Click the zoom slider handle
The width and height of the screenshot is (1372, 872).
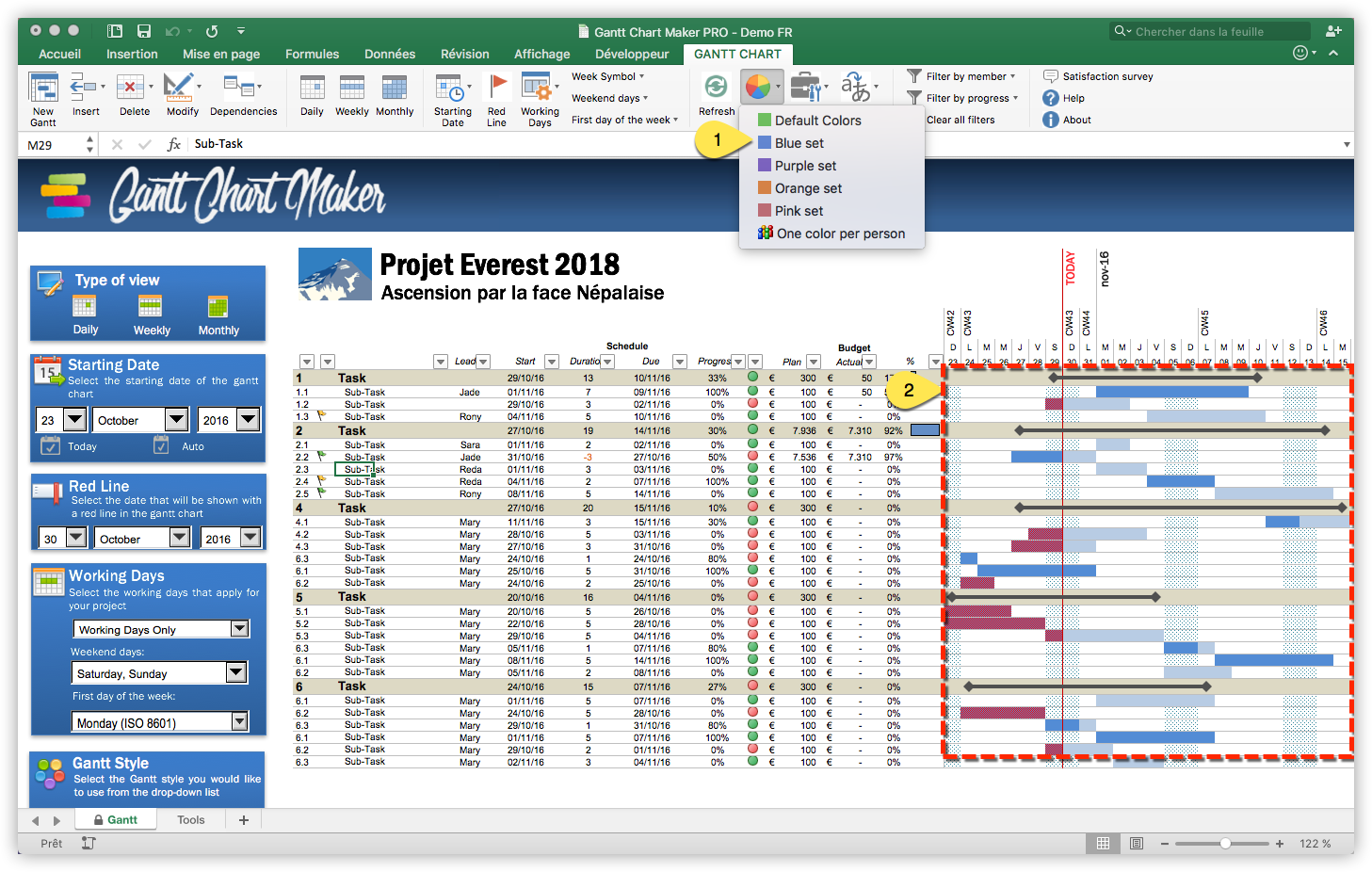[x=1225, y=844]
